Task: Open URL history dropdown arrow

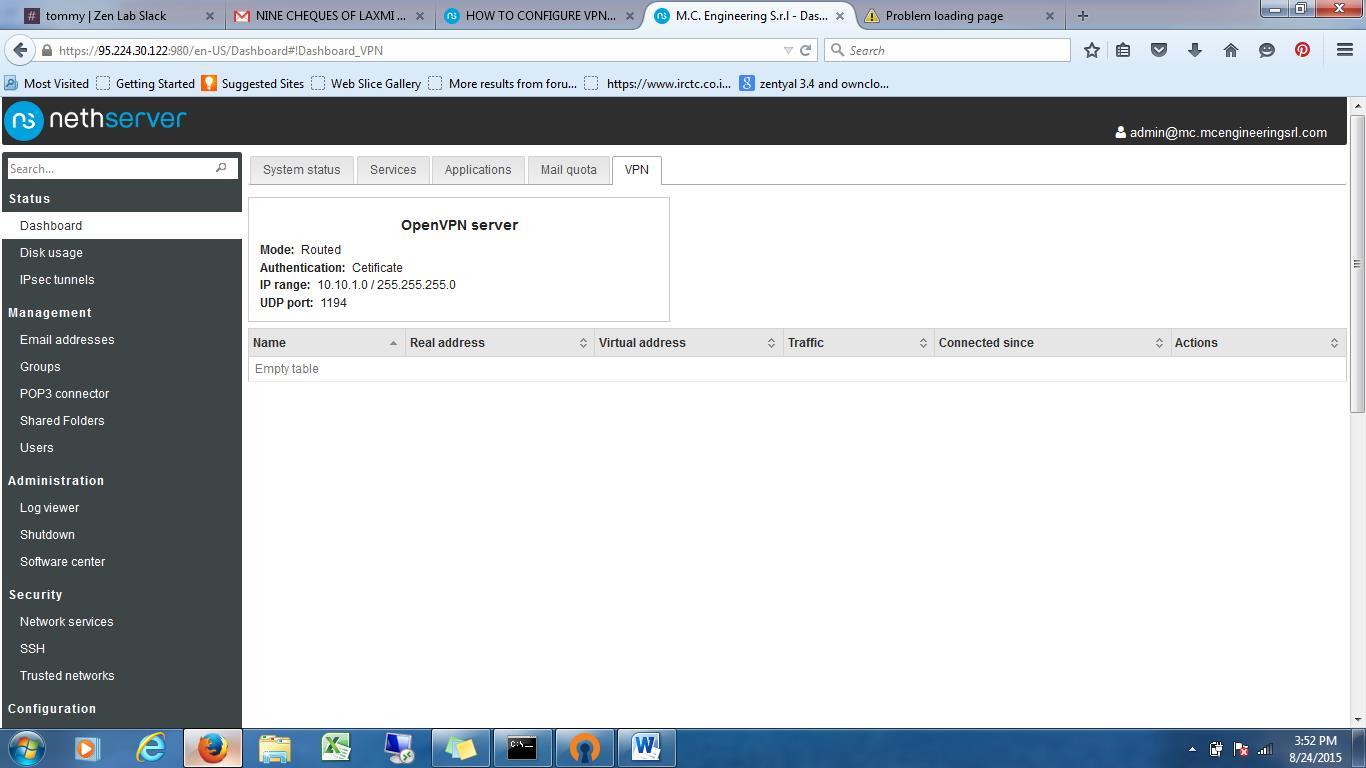Action: pyautogui.click(x=788, y=50)
